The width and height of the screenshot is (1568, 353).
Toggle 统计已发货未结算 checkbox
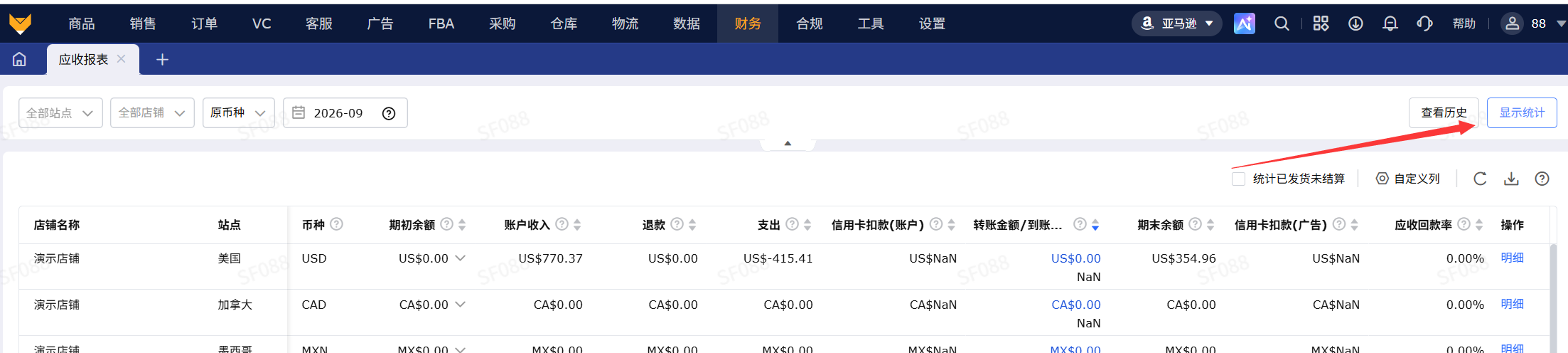[x=1238, y=179]
